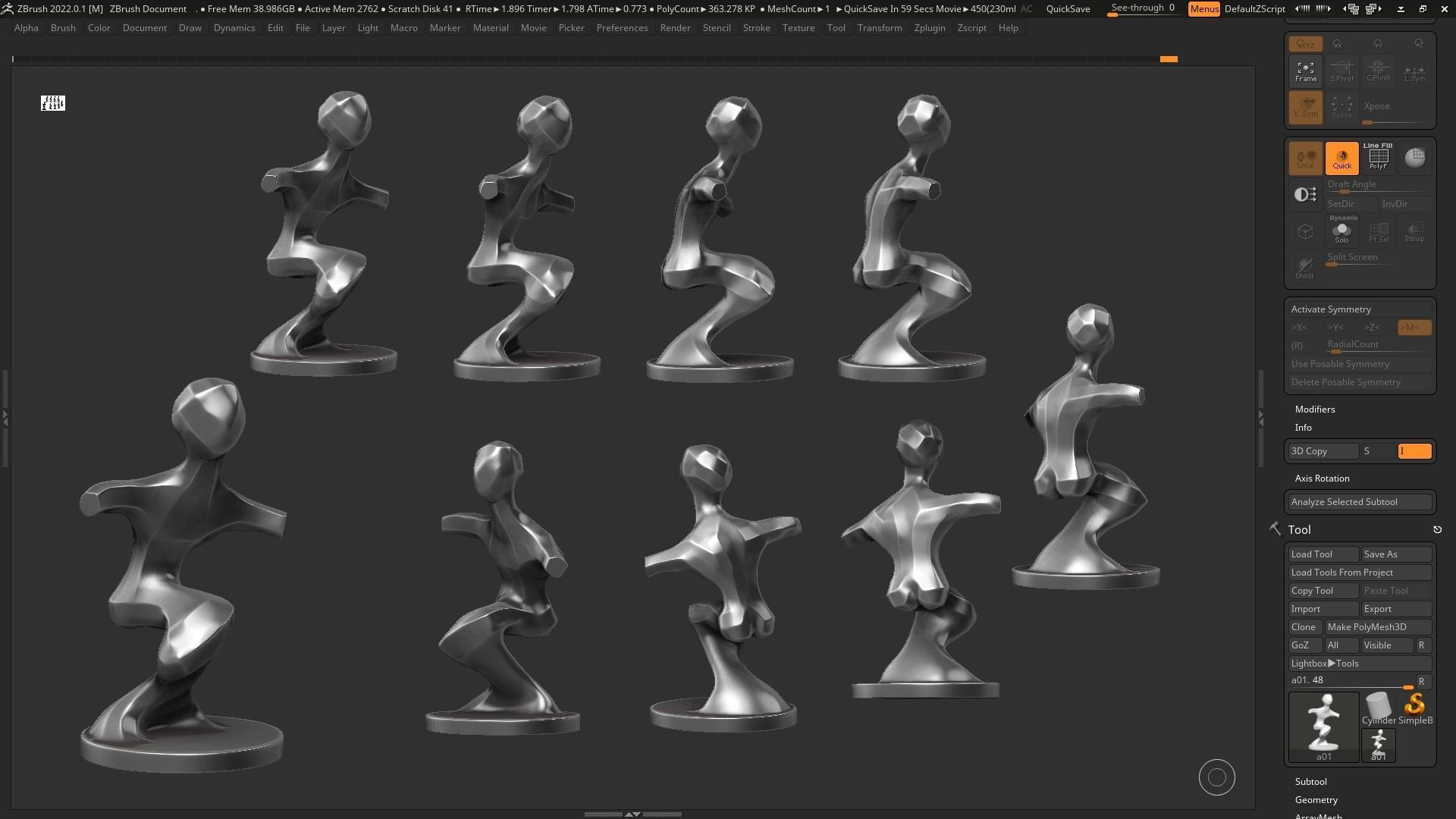Expand the Geometry section
The image size is (1456, 819).
[x=1316, y=800]
